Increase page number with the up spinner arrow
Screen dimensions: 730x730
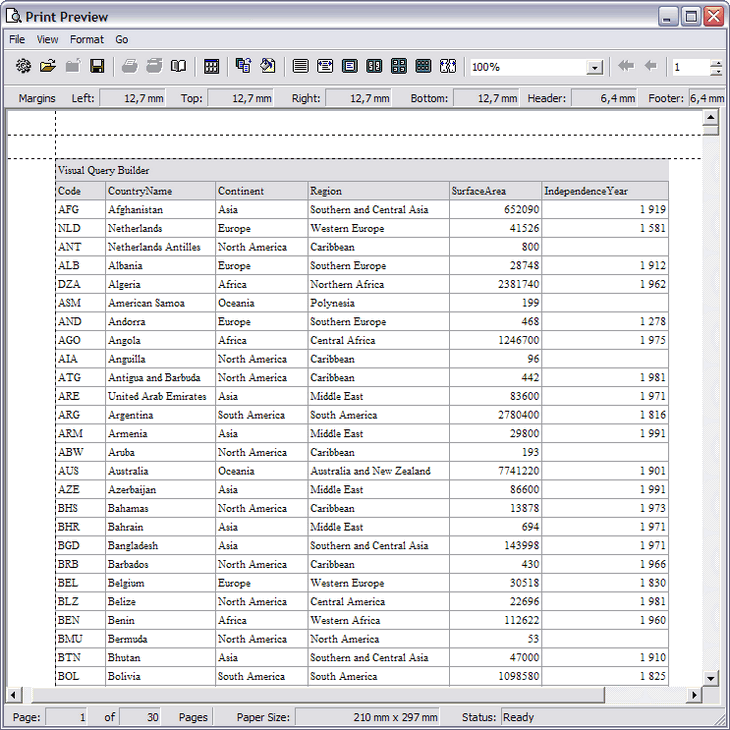[x=715, y=62]
